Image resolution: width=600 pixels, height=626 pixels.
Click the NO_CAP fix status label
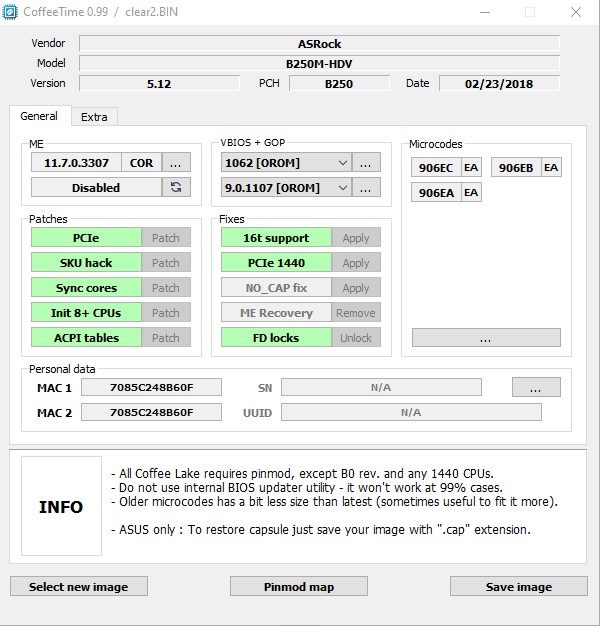[276, 287]
